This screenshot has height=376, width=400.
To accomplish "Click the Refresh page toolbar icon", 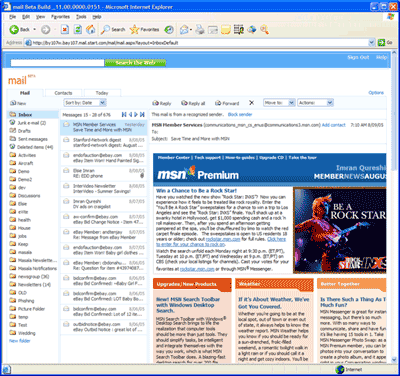I will click(78, 30).
